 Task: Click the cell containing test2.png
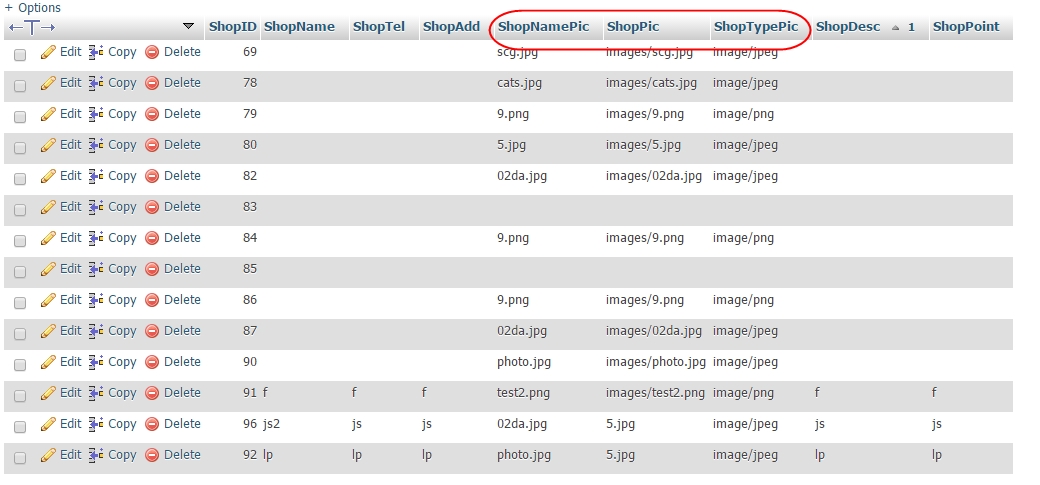pyautogui.click(x=523, y=393)
